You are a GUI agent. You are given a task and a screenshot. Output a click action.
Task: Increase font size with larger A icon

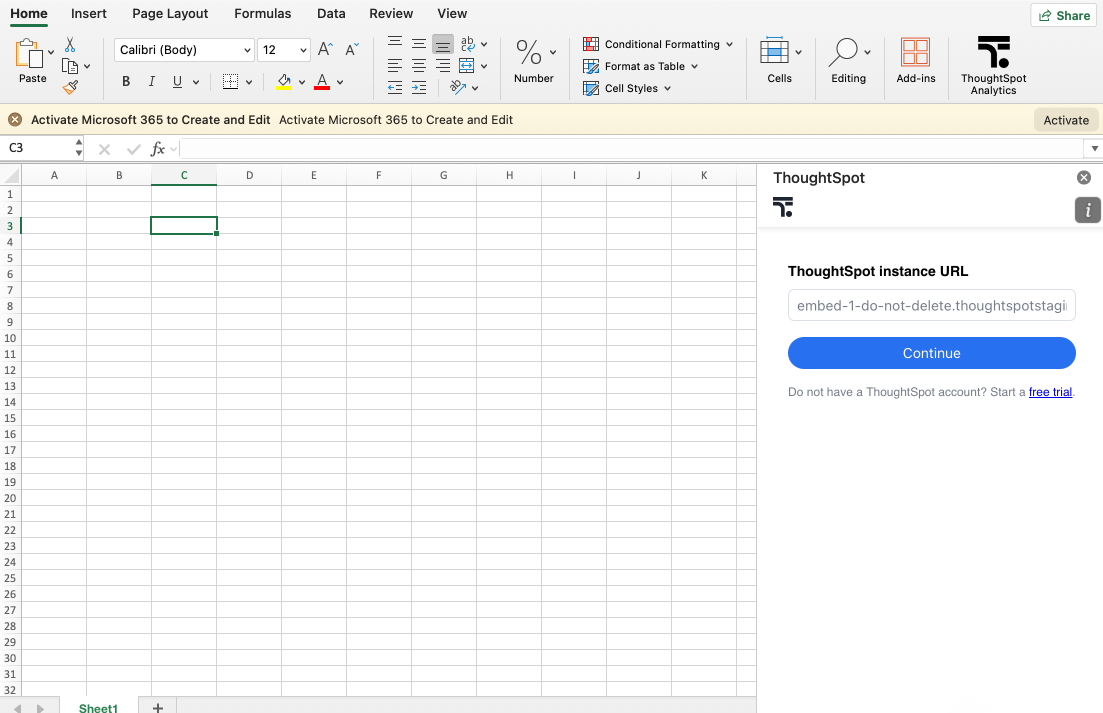tap(325, 49)
